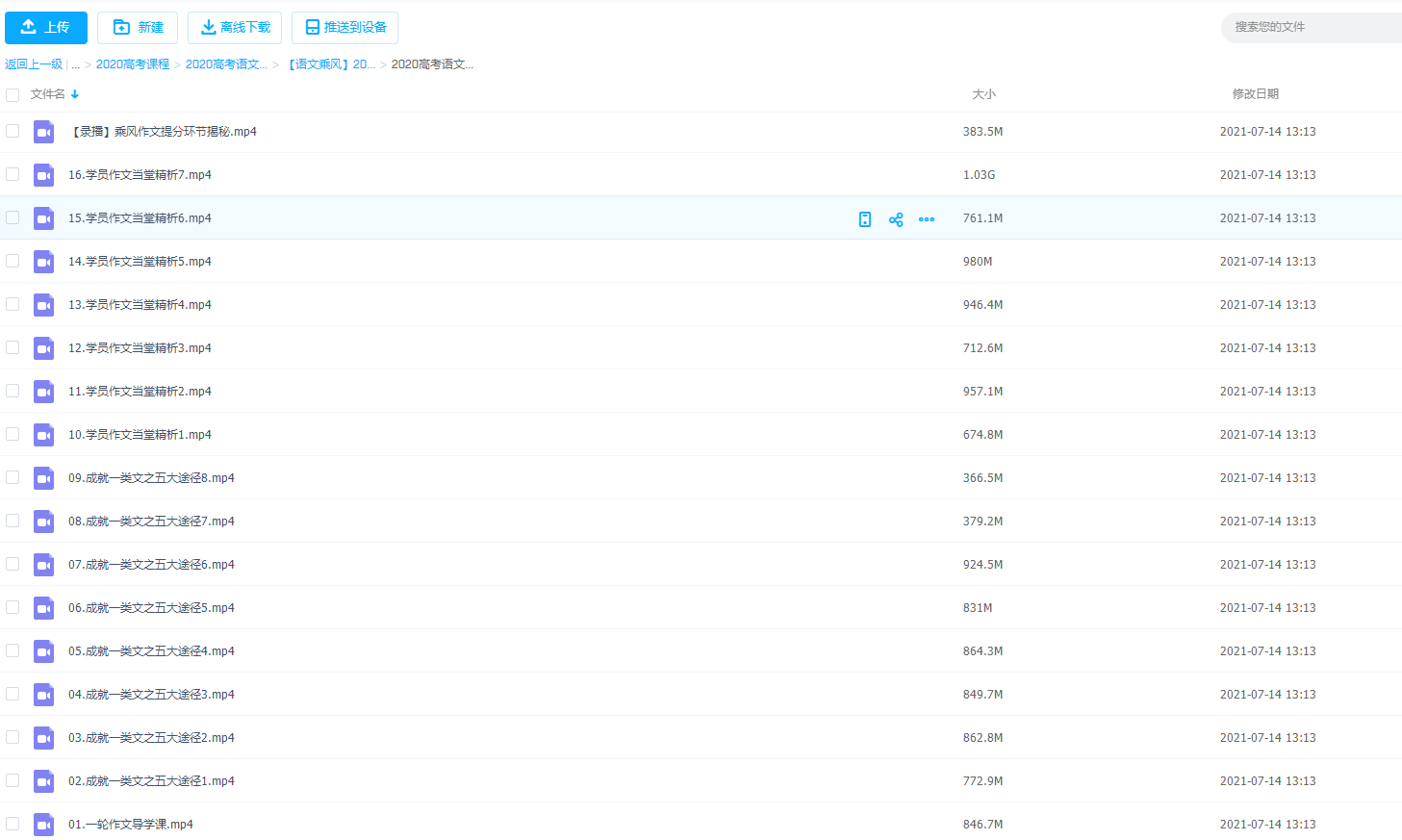Focus the 搜索您的文件 search field
This screenshot has width=1402, height=840.
click(1311, 27)
